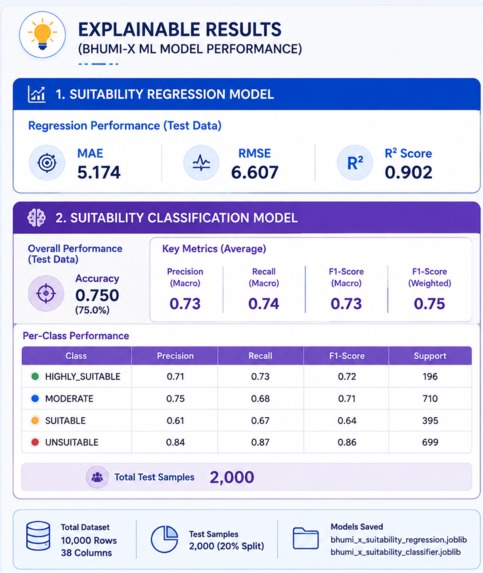Open the folder icon next to Models Saved
The height and width of the screenshot is (573, 483).
coord(305,538)
